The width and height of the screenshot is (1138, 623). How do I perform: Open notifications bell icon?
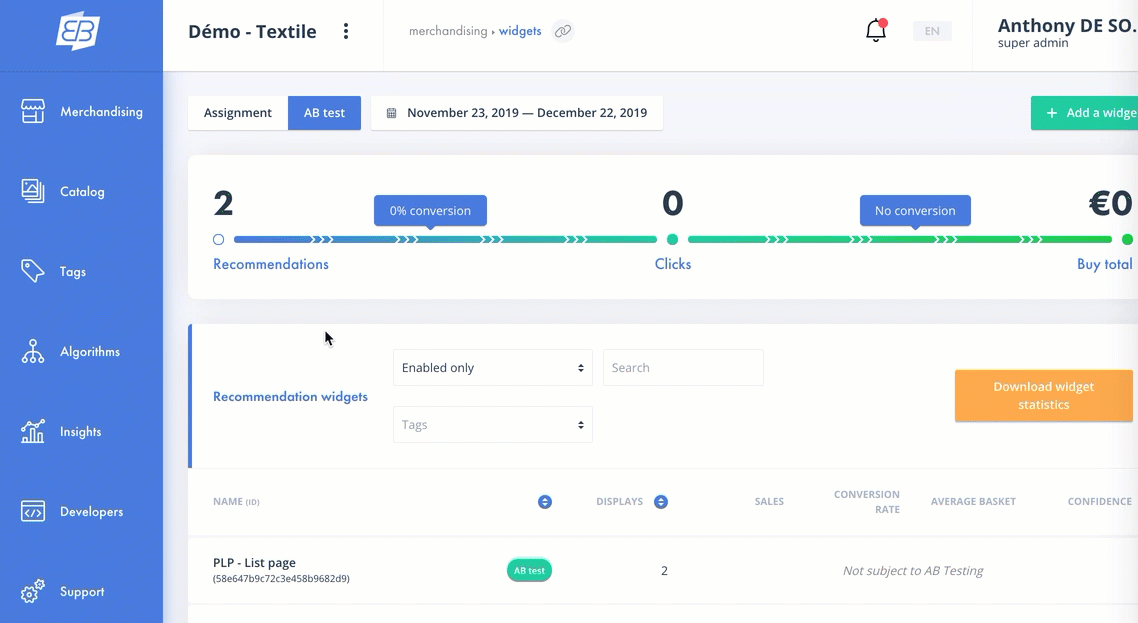pyautogui.click(x=876, y=30)
